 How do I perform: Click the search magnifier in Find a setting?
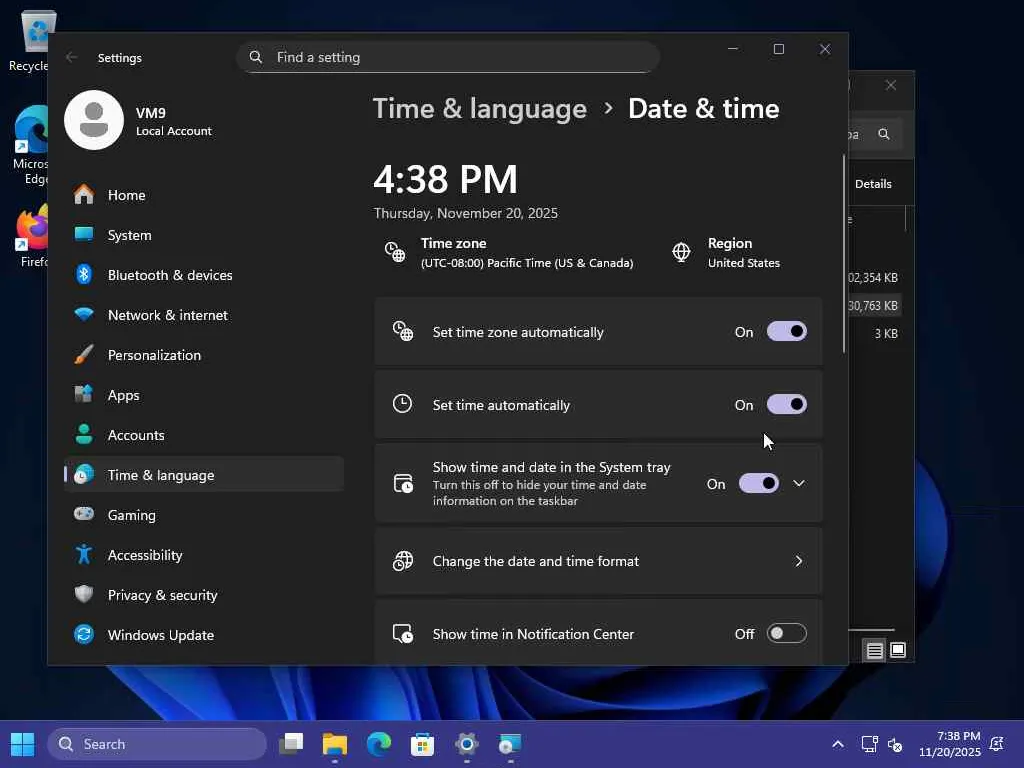[x=256, y=57]
